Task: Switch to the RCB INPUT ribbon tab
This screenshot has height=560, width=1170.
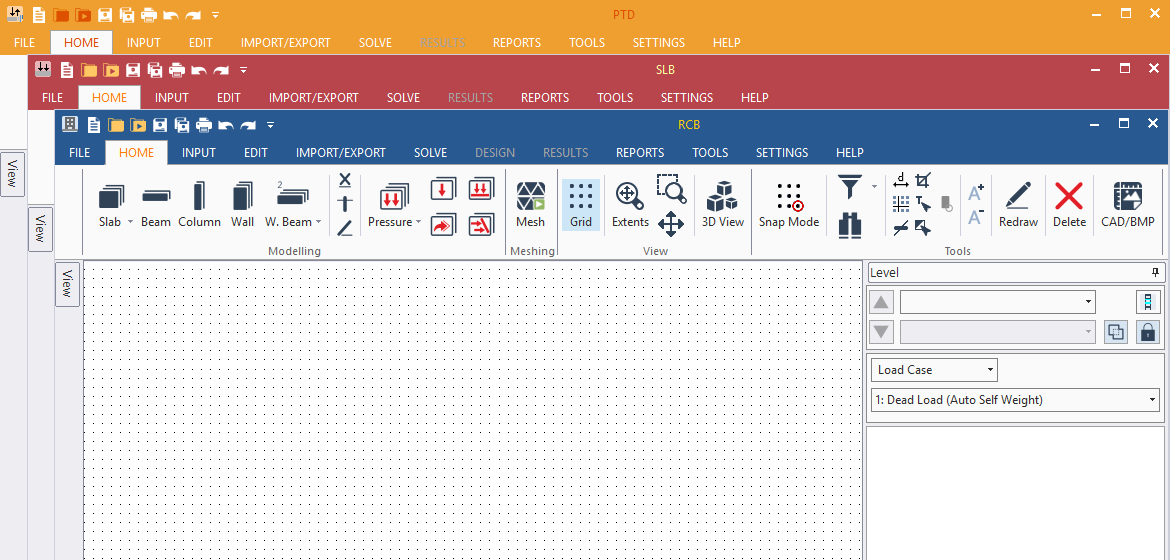Action: [199, 153]
